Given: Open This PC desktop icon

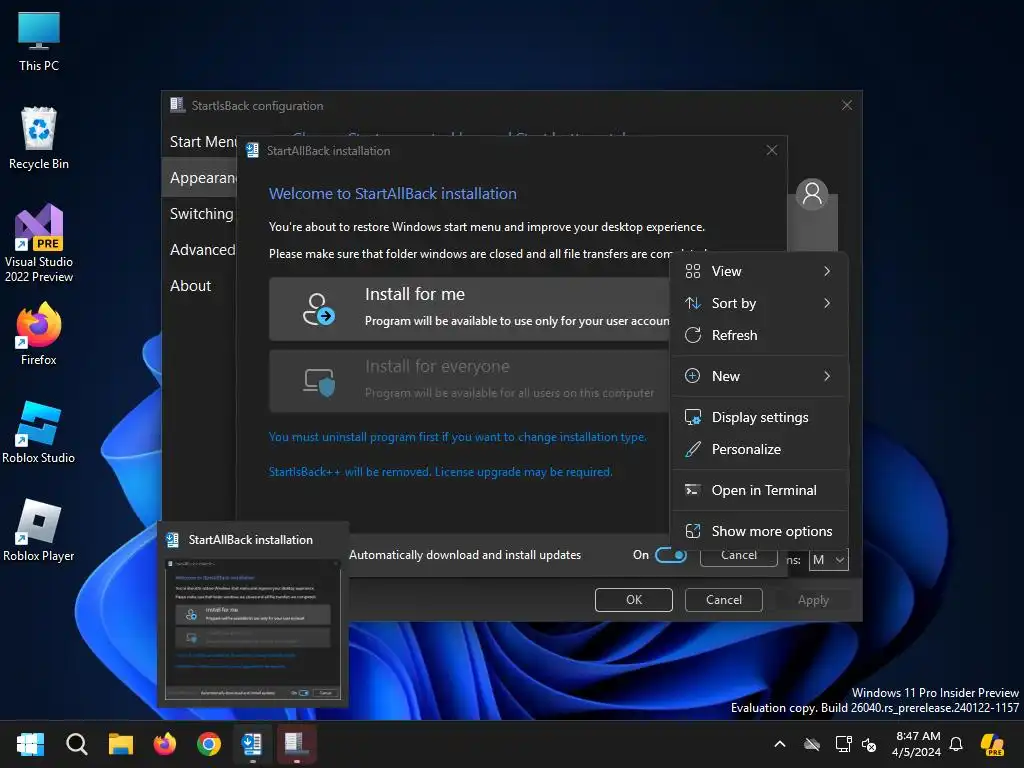Looking at the screenshot, I should [x=39, y=42].
